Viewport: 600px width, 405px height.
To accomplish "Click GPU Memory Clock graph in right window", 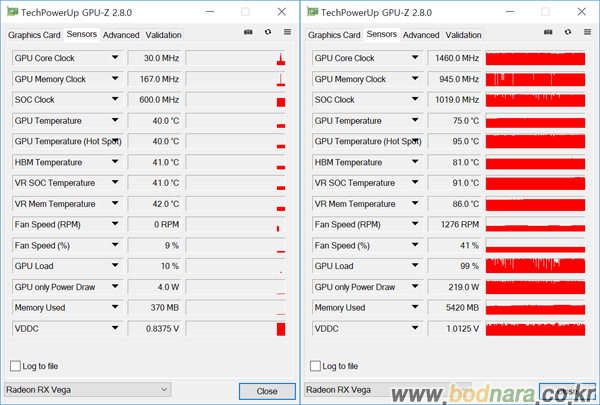I will click(535, 79).
